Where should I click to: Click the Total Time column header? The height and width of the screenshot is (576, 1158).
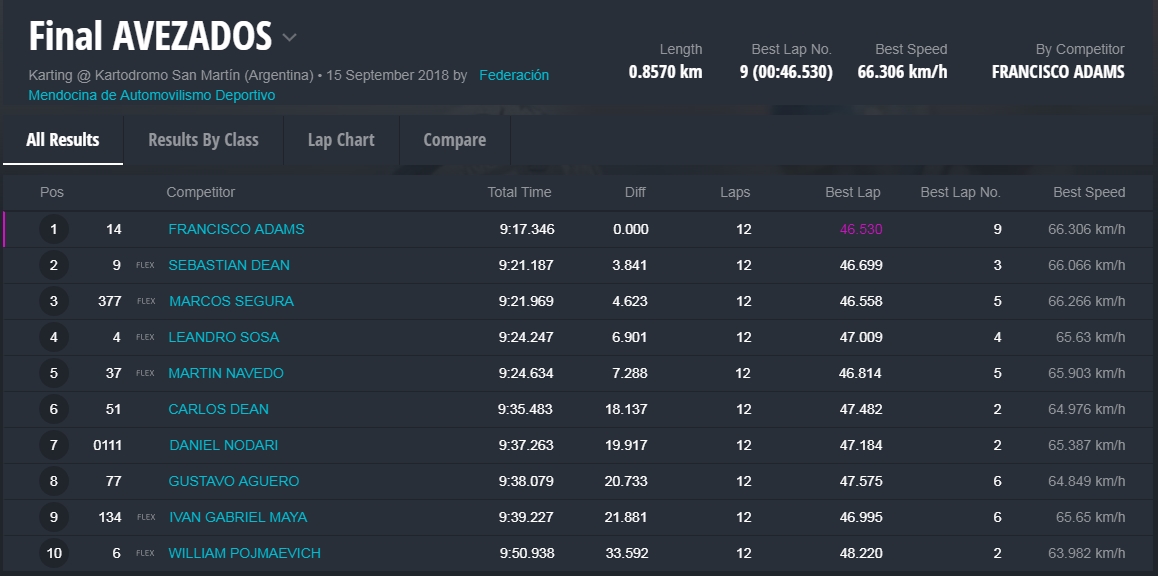click(x=519, y=192)
